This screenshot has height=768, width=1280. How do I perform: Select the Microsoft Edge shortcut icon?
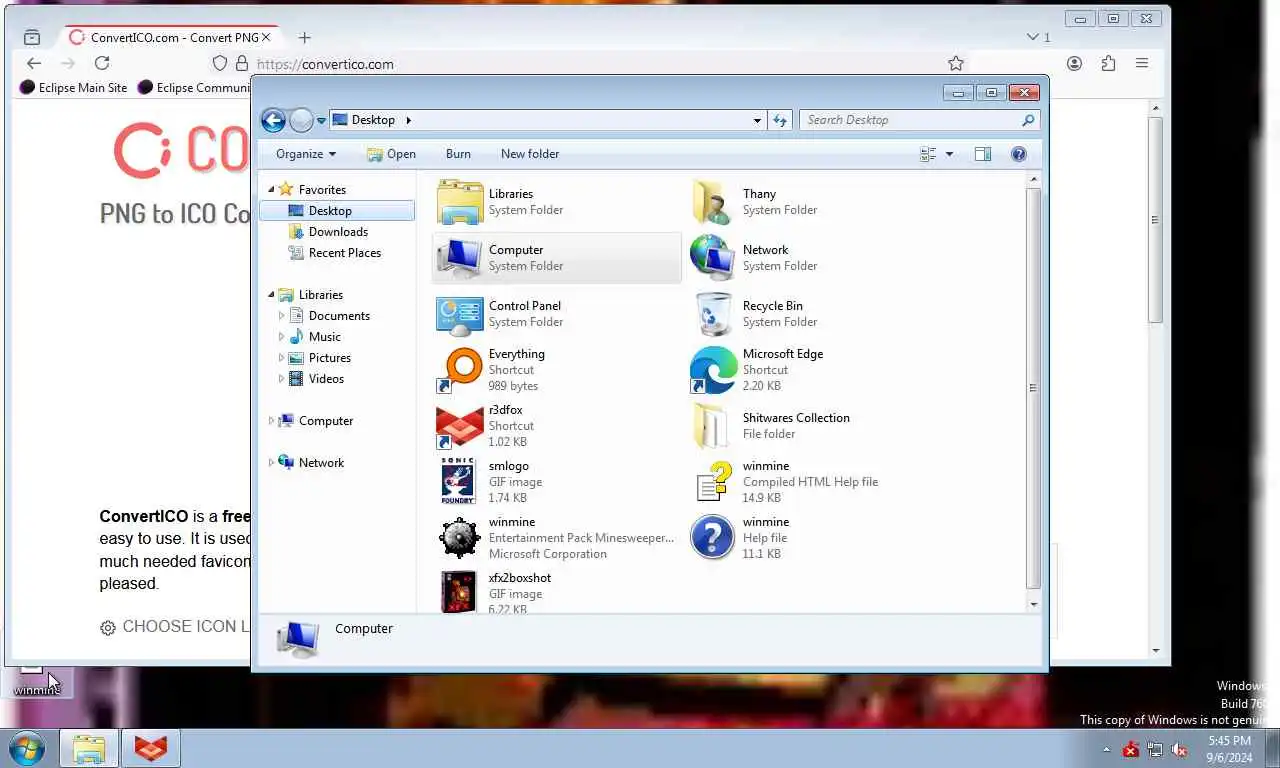712,370
